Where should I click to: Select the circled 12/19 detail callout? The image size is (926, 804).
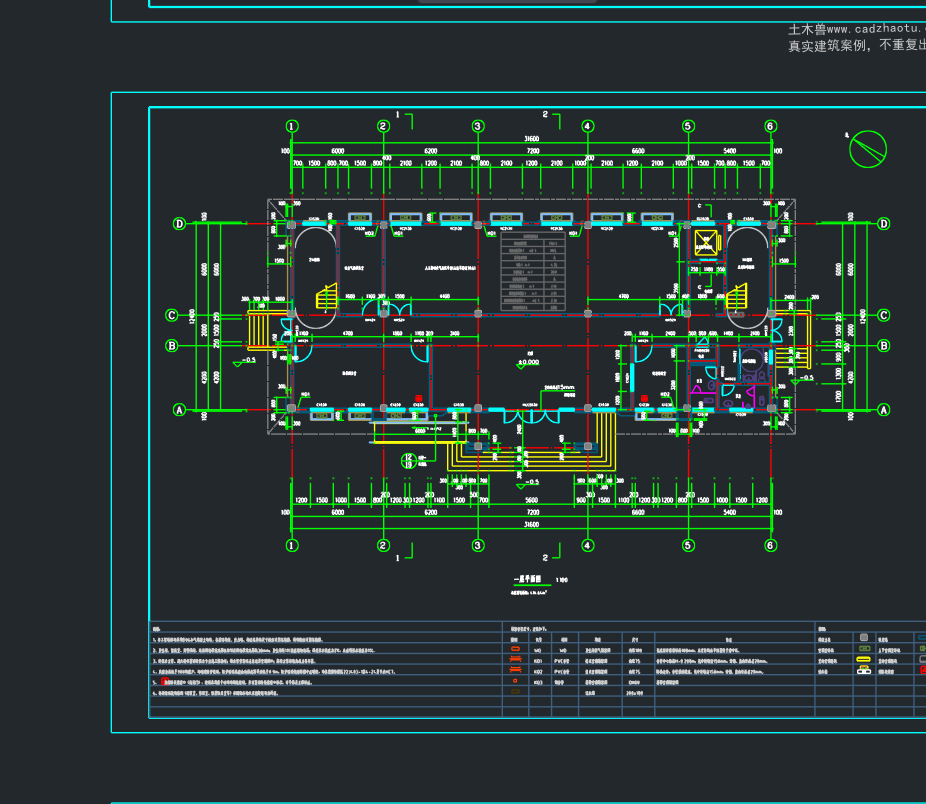tap(408, 461)
